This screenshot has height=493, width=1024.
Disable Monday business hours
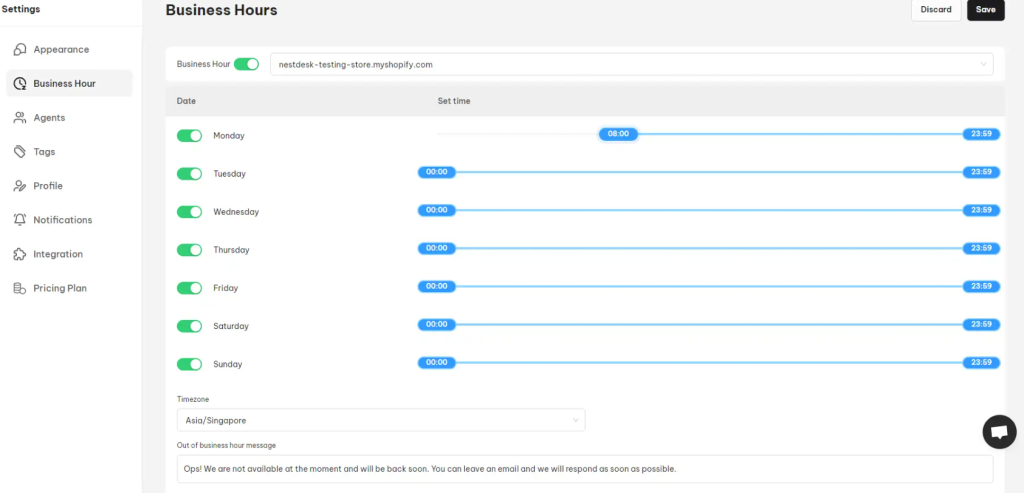click(x=189, y=136)
